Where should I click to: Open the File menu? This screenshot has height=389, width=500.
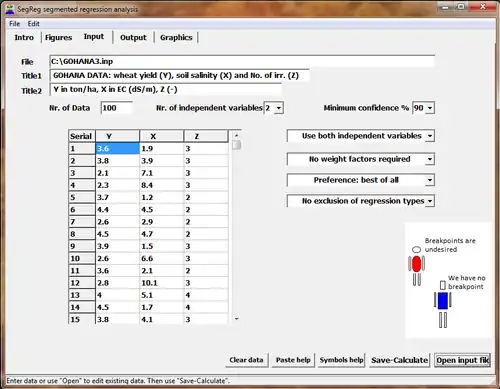point(14,24)
